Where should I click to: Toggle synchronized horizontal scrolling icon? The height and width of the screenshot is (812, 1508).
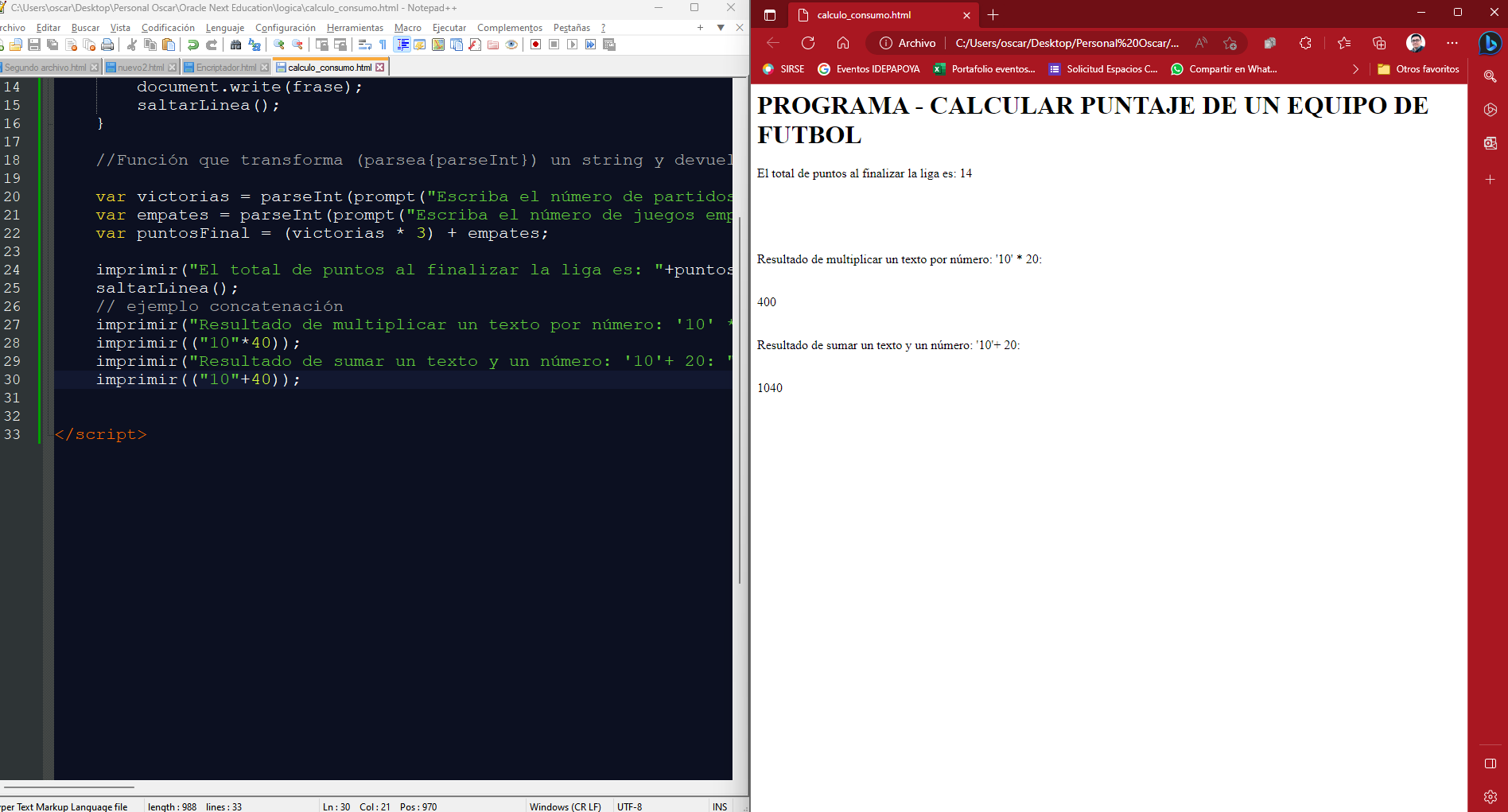click(x=340, y=45)
